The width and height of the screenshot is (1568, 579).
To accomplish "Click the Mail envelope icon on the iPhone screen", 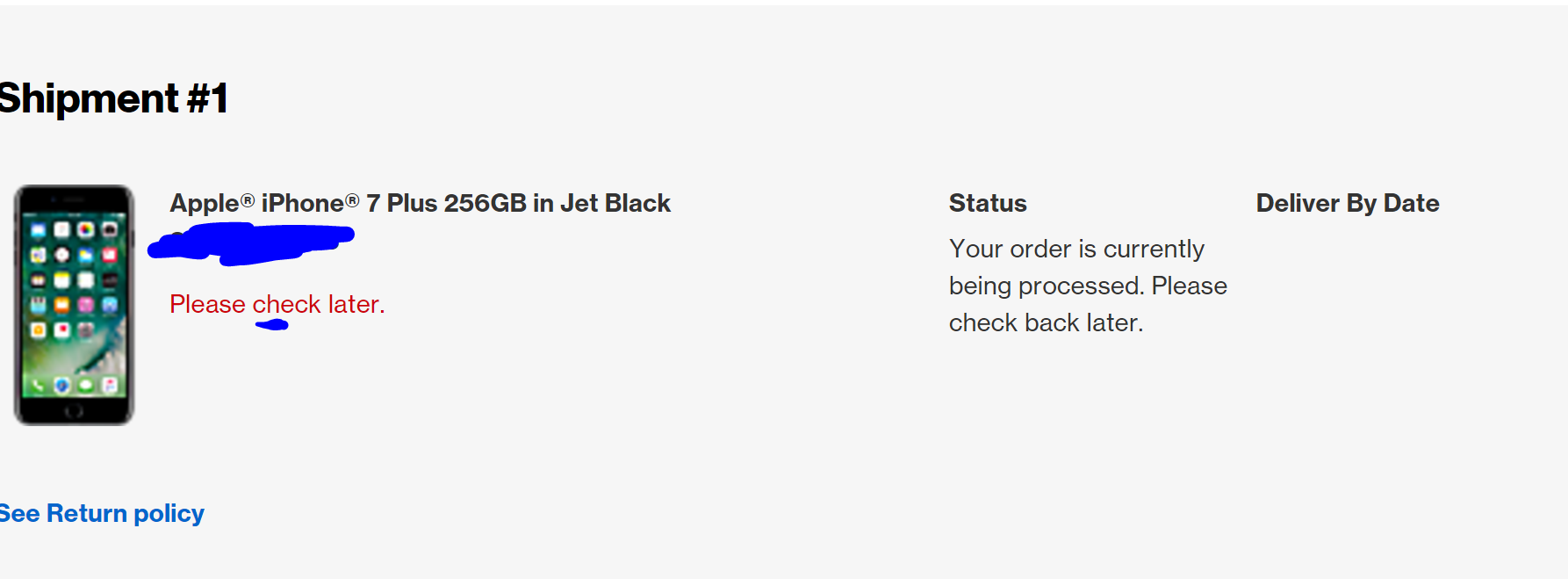I will pos(38,230).
